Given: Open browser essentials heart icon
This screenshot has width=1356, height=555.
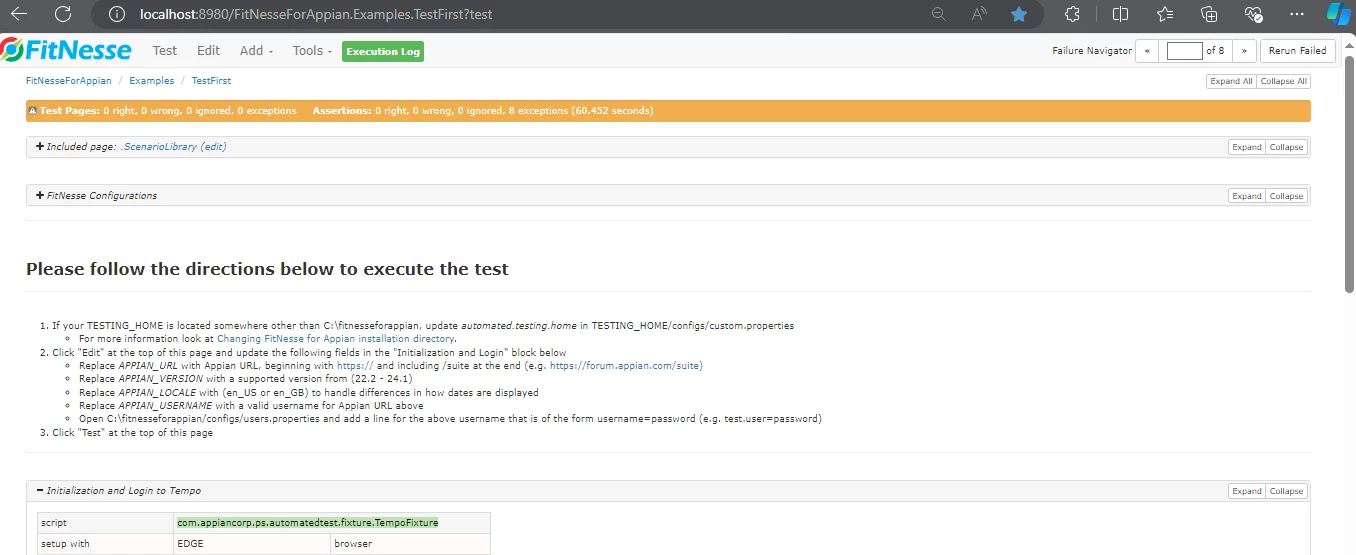Looking at the screenshot, I should point(1254,14).
